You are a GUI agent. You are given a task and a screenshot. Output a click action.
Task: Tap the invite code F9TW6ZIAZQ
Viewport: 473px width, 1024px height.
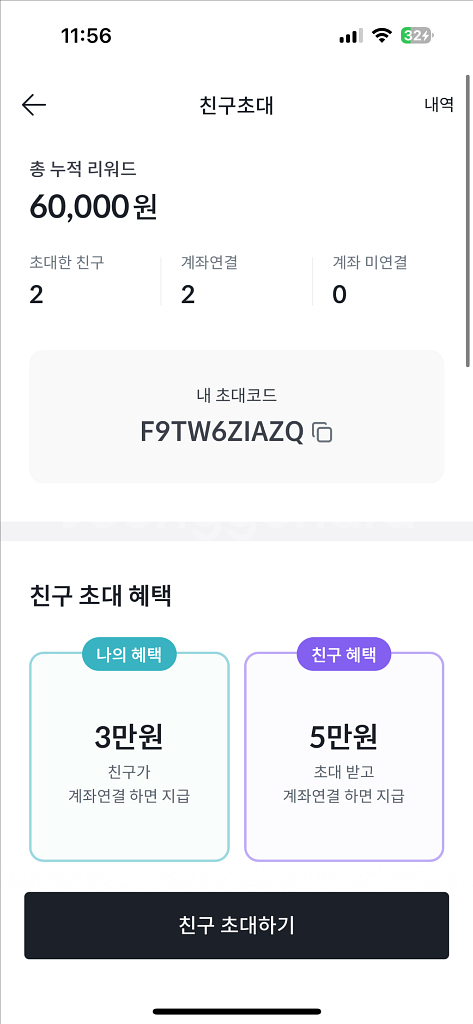(222, 432)
